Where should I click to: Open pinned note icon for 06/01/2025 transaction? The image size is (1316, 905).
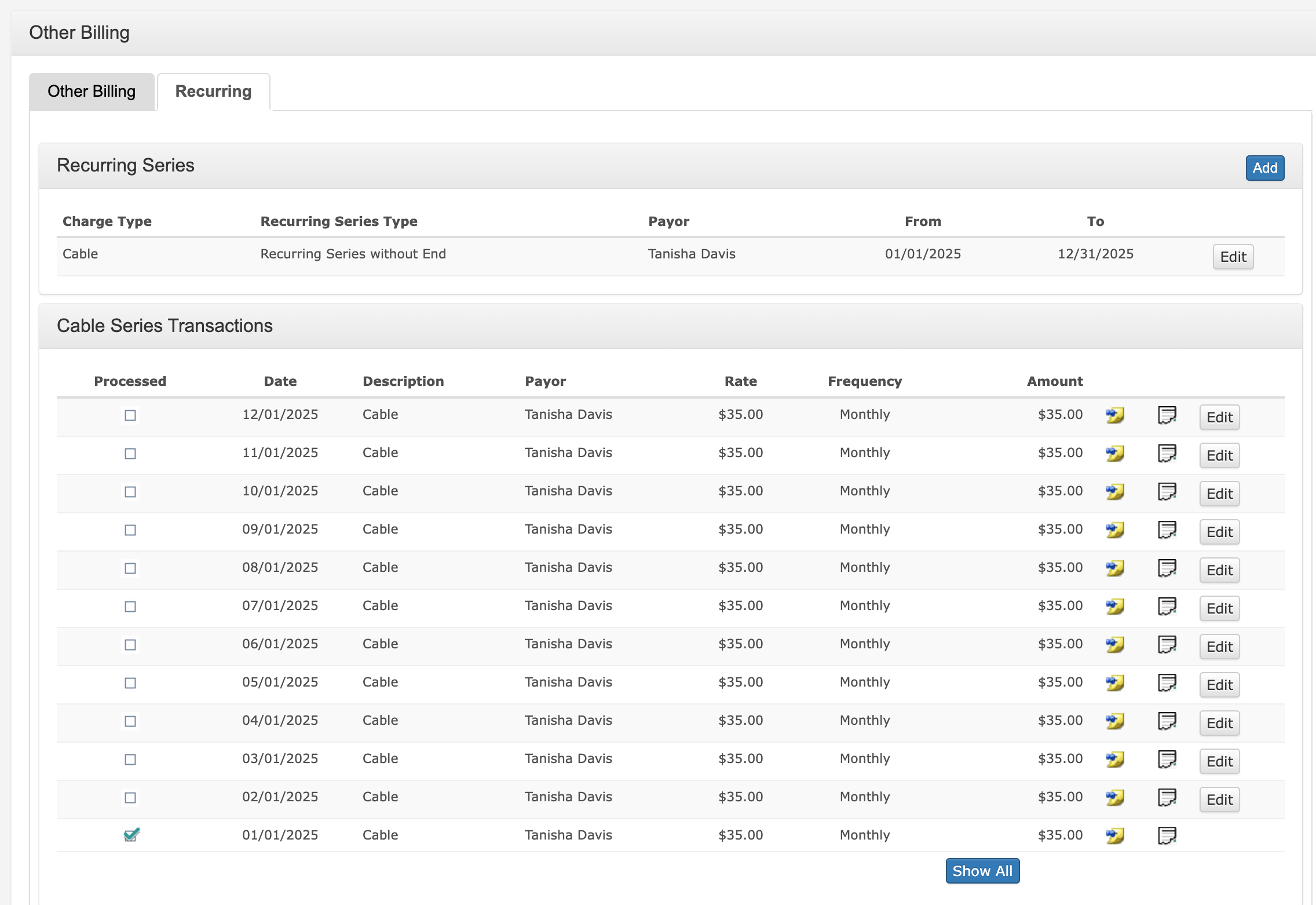[1114, 645]
